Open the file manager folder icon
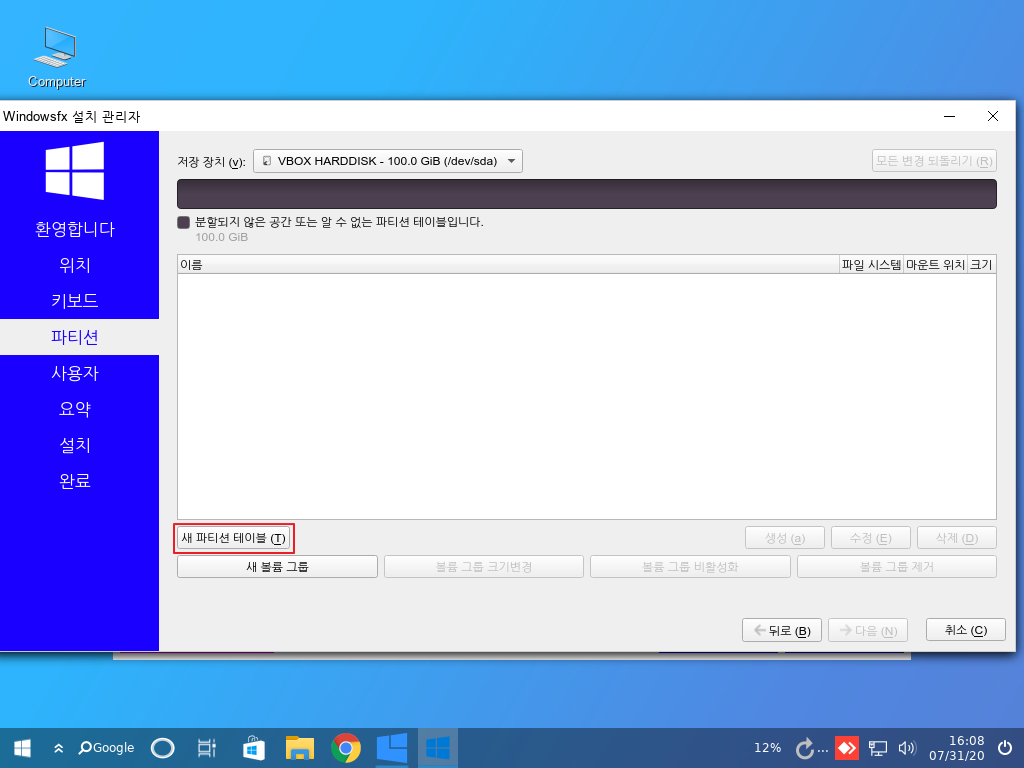 pyautogui.click(x=300, y=748)
